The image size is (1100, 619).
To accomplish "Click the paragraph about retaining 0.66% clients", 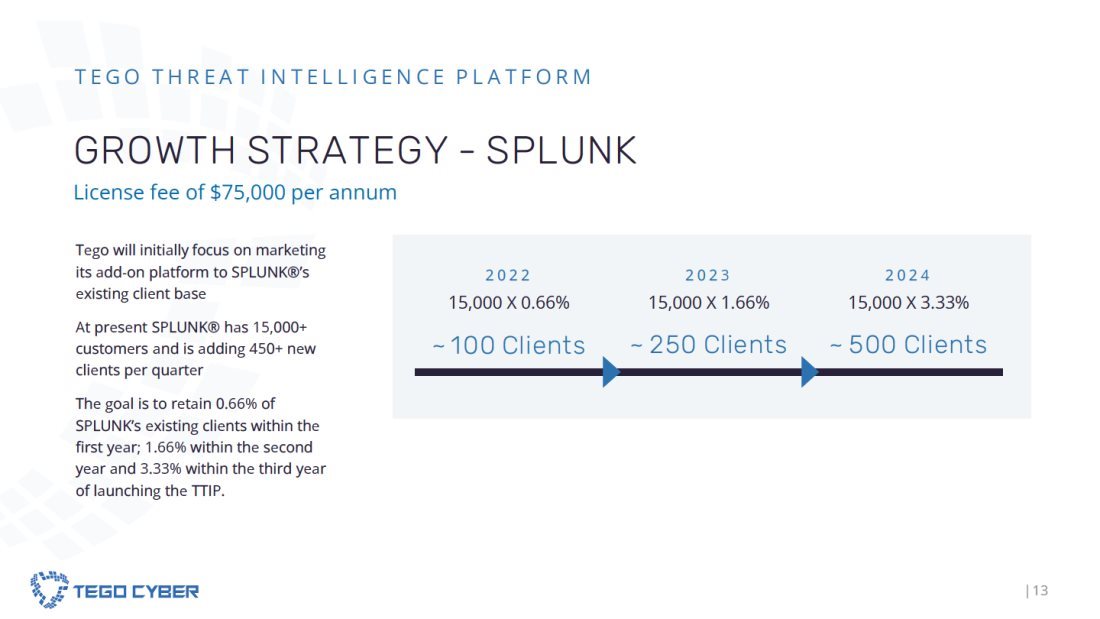I will point(201,447).
